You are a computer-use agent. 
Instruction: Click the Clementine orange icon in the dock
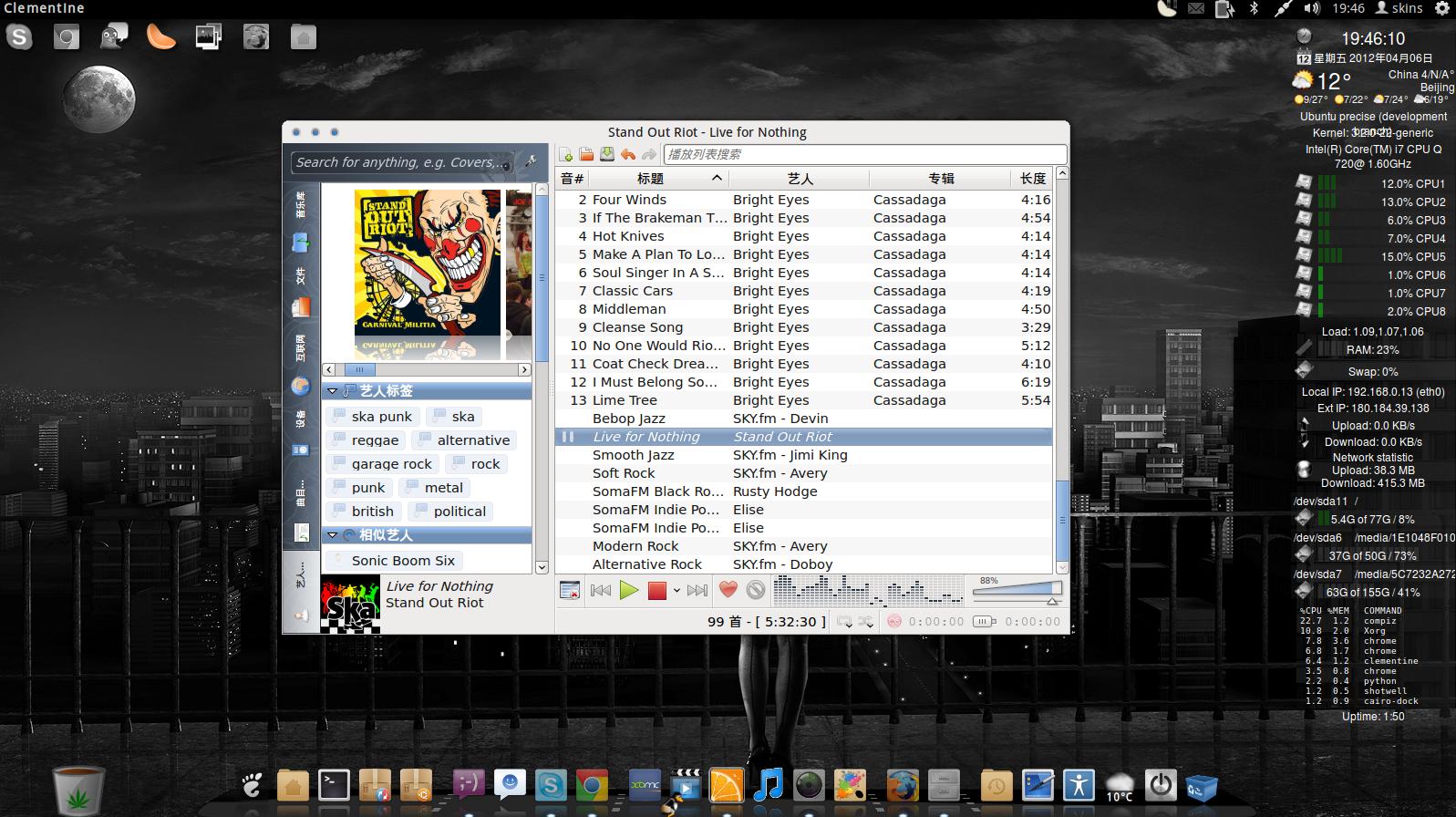[x=727, y=785]
